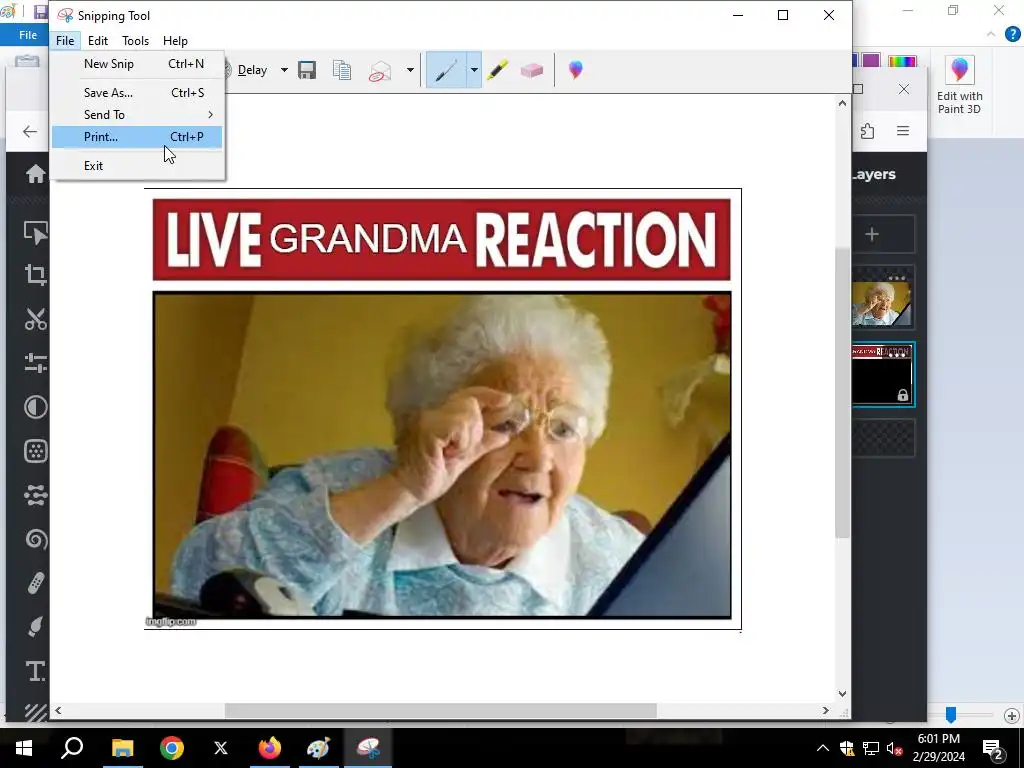
Task: Select the bandage heal tool
Action: [x=36, y=583]
